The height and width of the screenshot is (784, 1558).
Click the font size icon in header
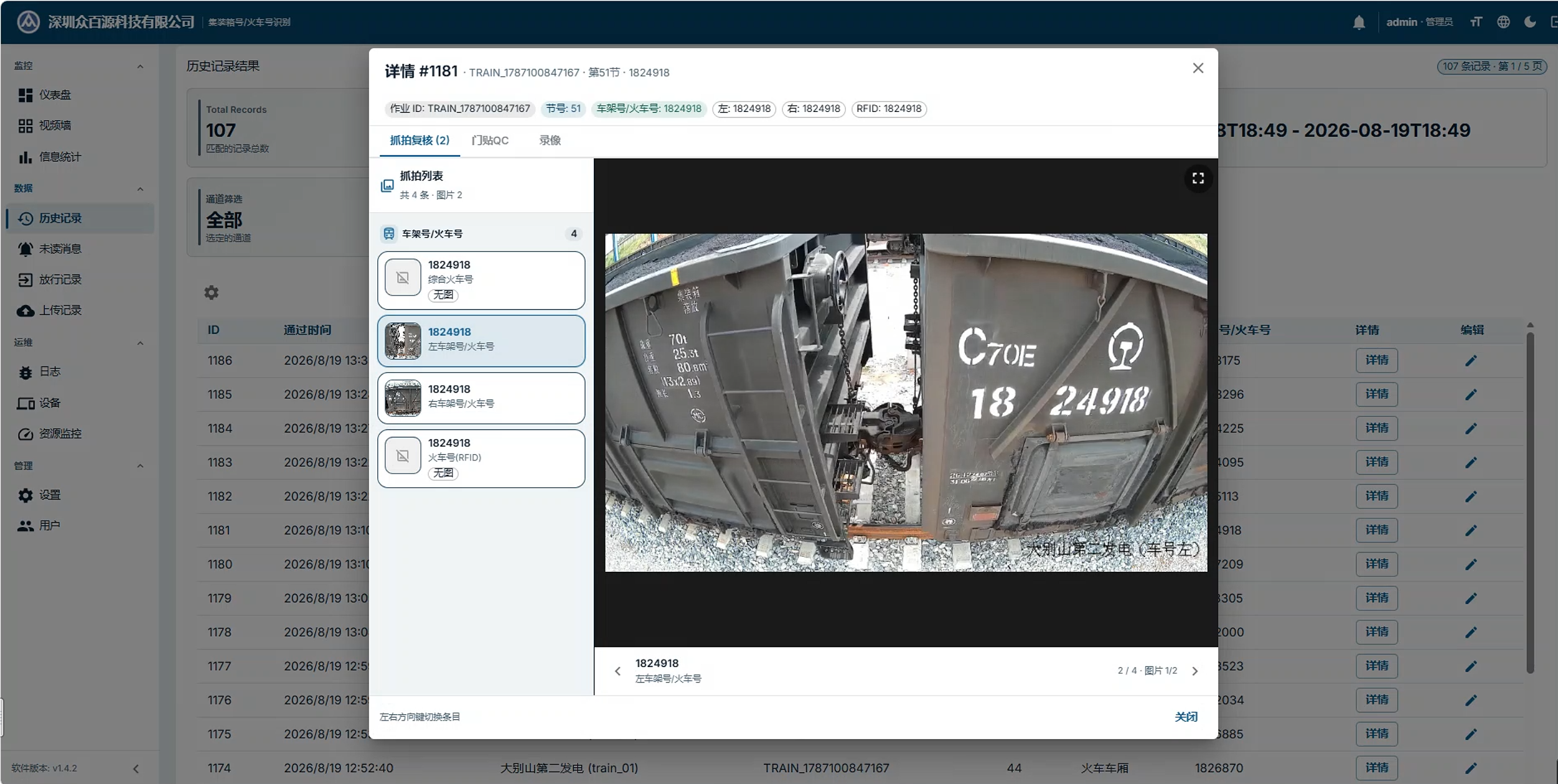pyautogui.click(x=1476, y=22)
